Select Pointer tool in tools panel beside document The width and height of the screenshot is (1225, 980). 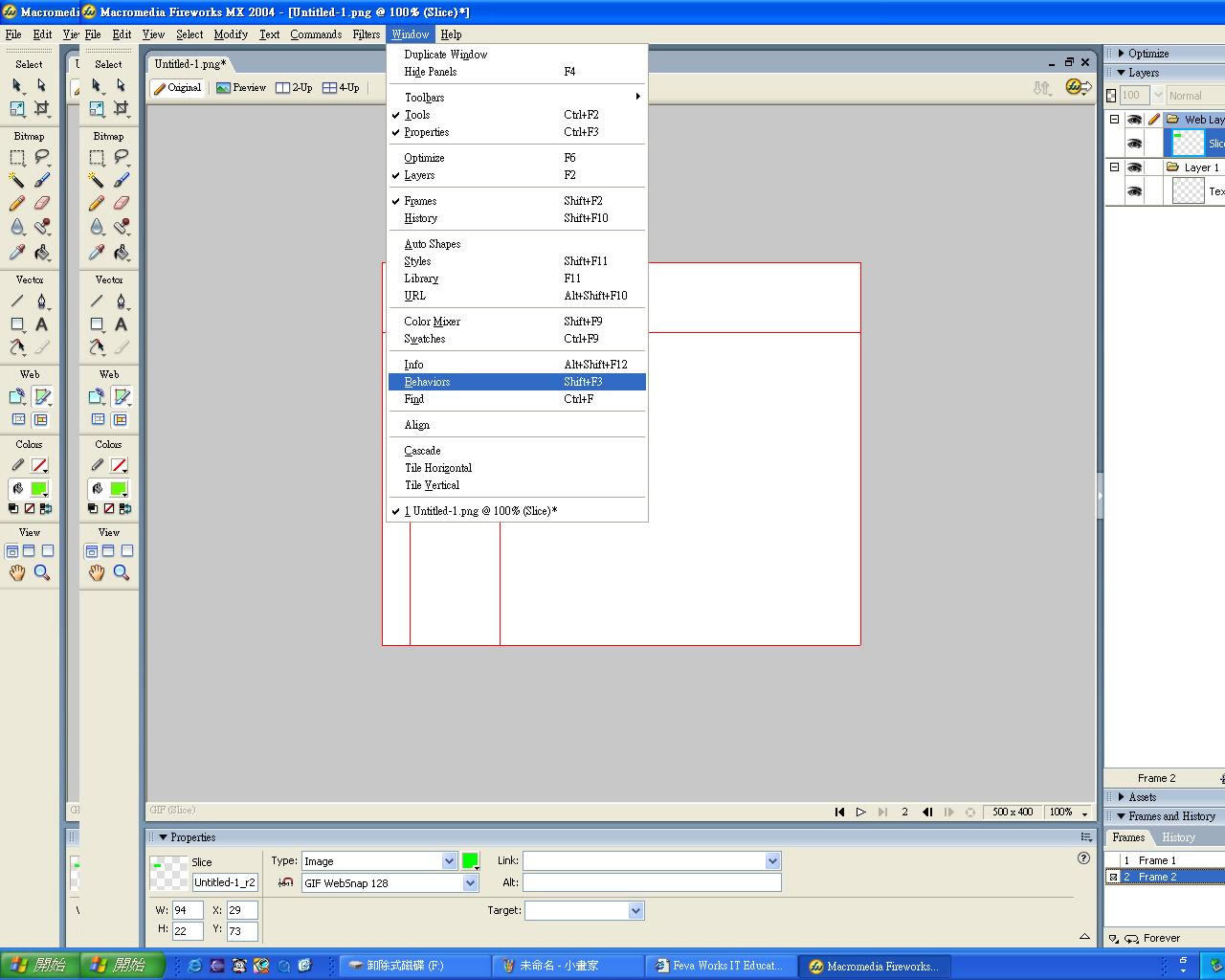97,85
